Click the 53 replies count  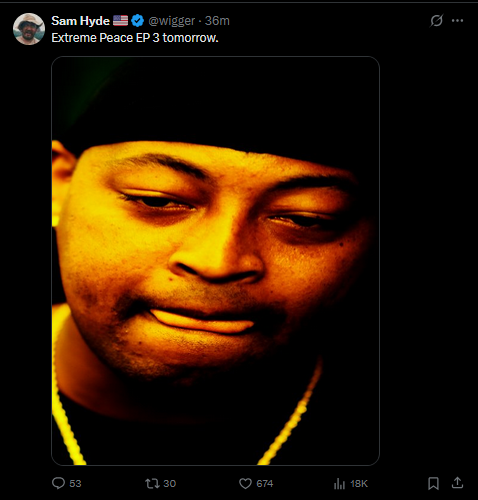click(x=75, y=484)
